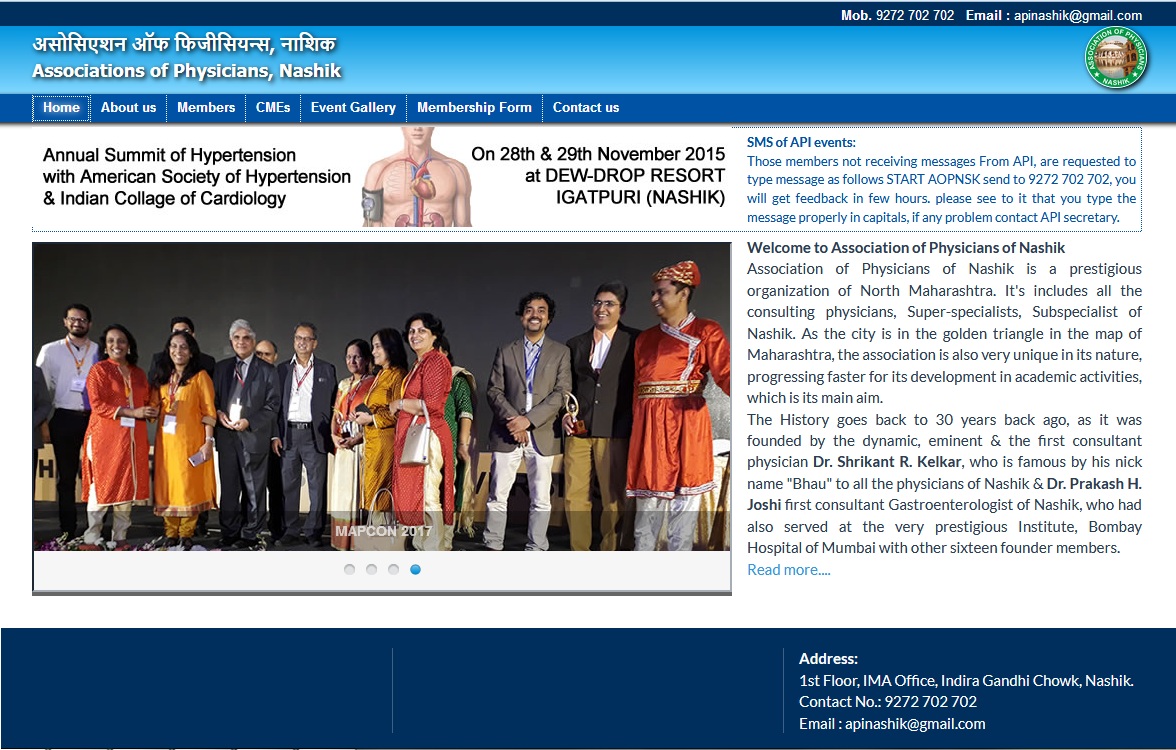1176x750 pixels.
Task: Select the first slideshow dot
Action: 349,570
